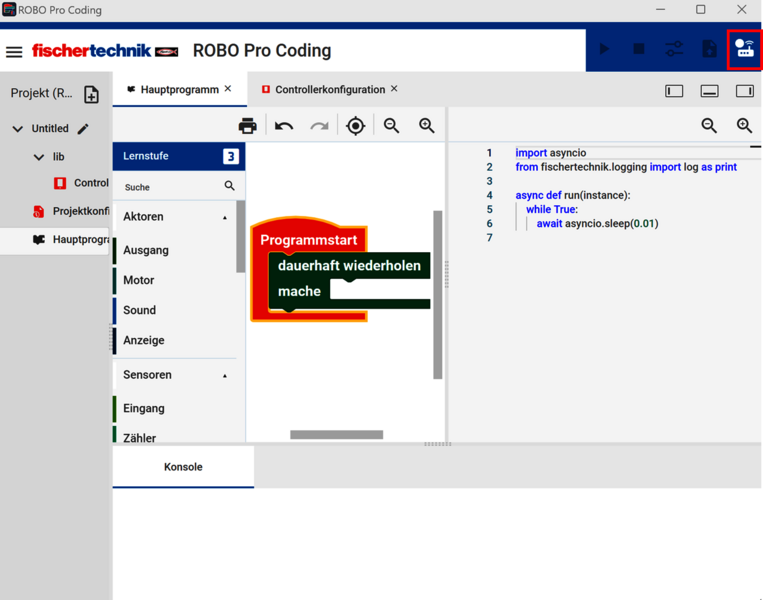Zoom out the Python code view
The height and width of the screenshot is (600, 763).
(x=709, y=126)
